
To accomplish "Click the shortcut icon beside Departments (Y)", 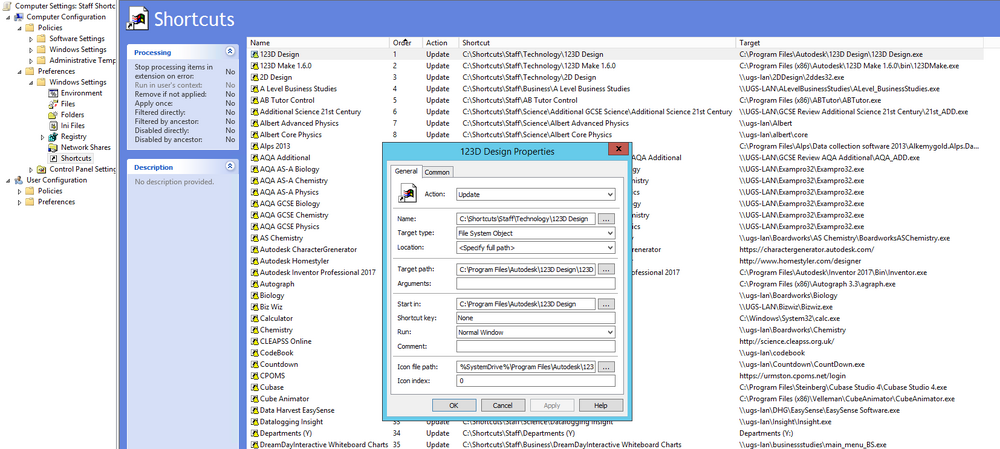I will (254, 433).
